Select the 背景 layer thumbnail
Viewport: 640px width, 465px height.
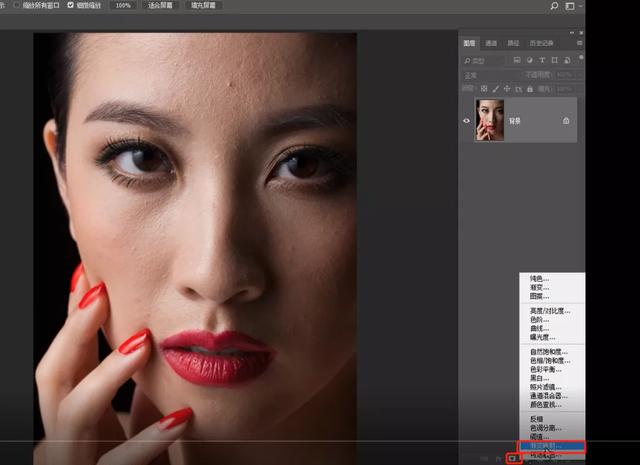490,120
